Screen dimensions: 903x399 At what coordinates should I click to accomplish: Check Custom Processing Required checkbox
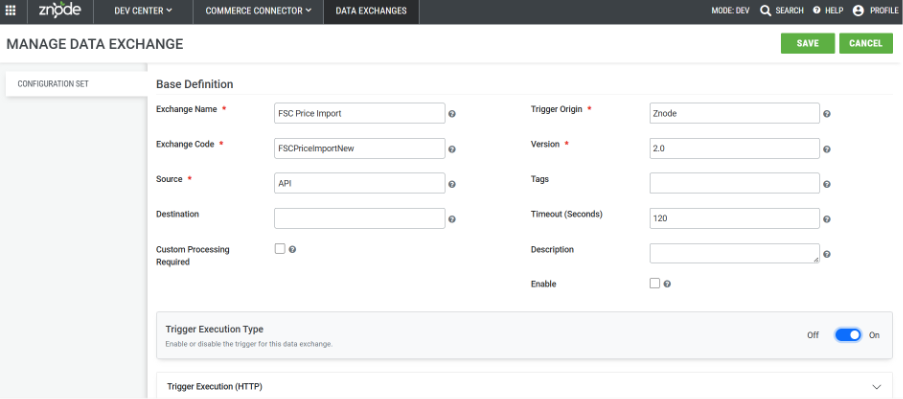tap(280, 249)
